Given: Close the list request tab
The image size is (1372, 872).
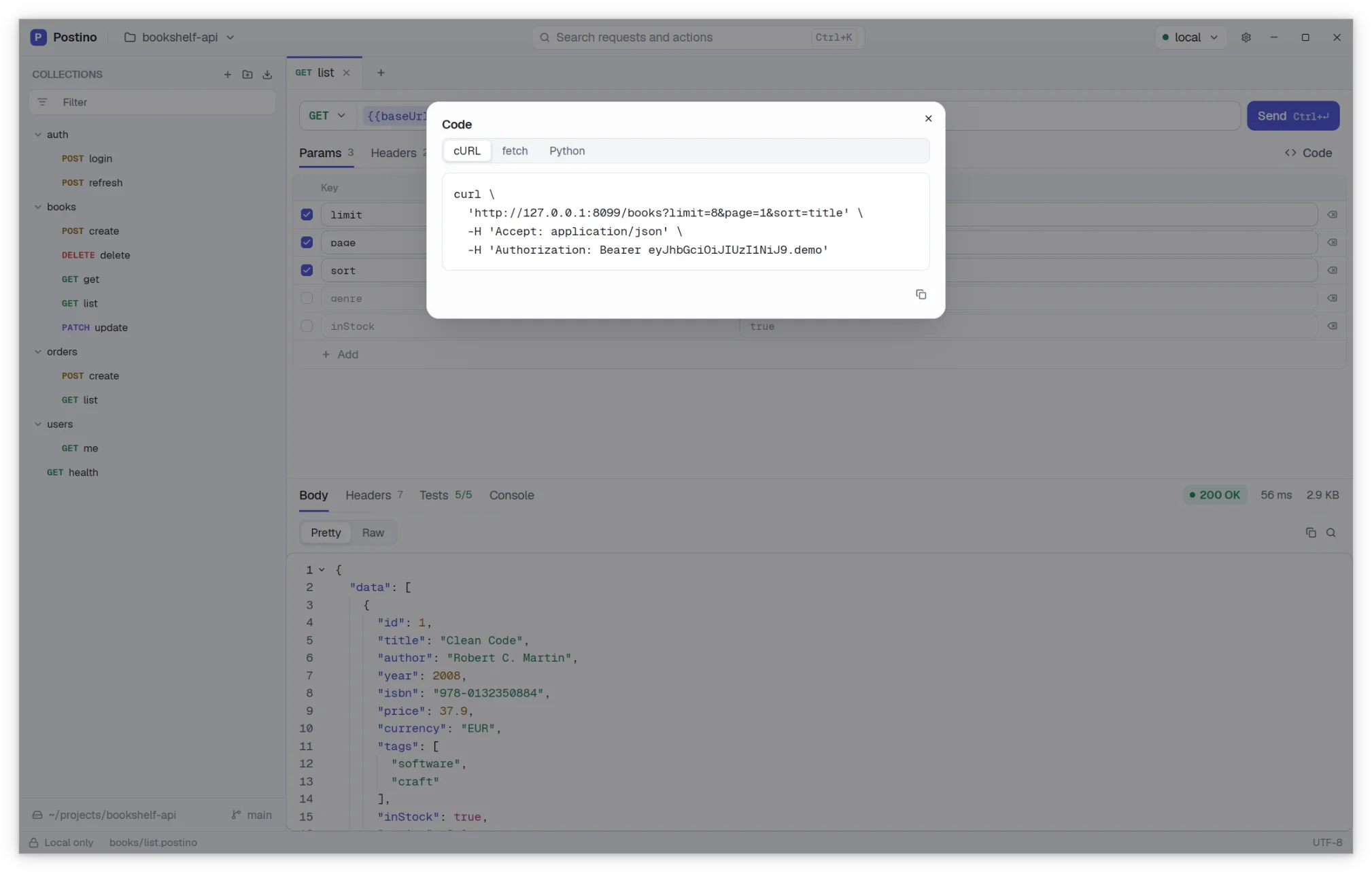Looking at the screenshot, I should point(346,73).
